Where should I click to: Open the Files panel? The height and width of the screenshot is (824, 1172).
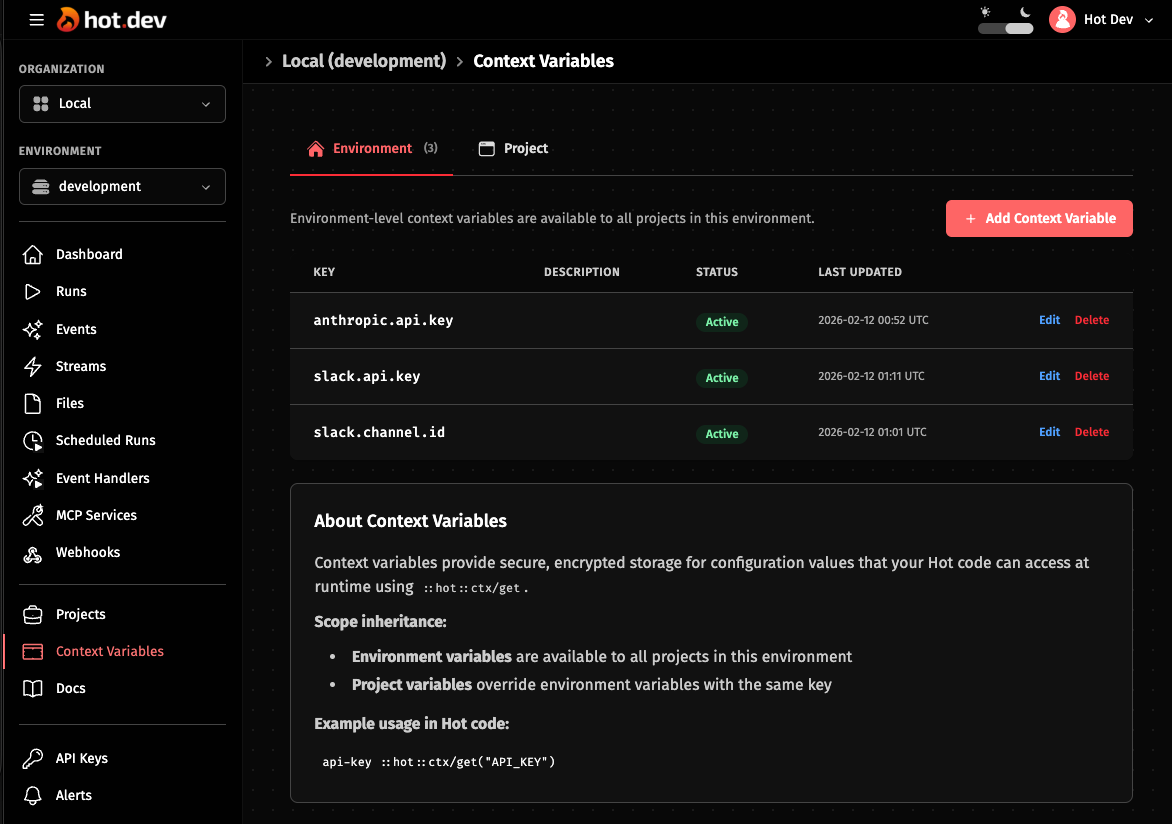pyautogui.click(x=31, y=403)
